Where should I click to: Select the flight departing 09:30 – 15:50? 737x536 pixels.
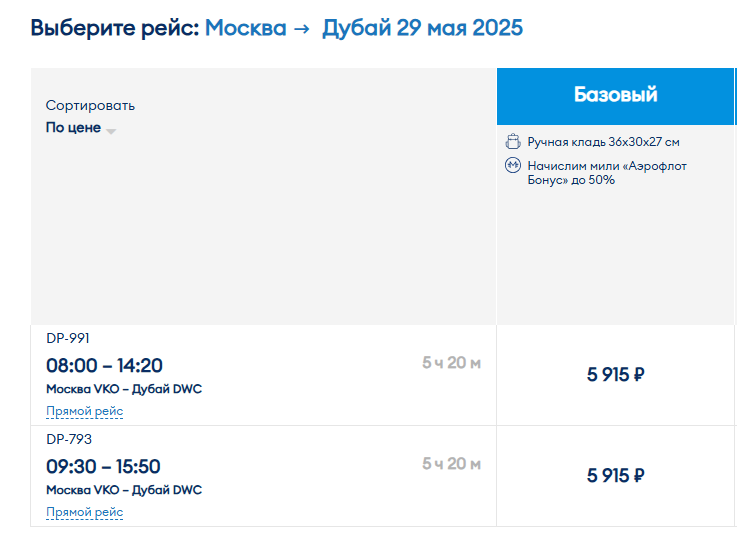(103, 466)
